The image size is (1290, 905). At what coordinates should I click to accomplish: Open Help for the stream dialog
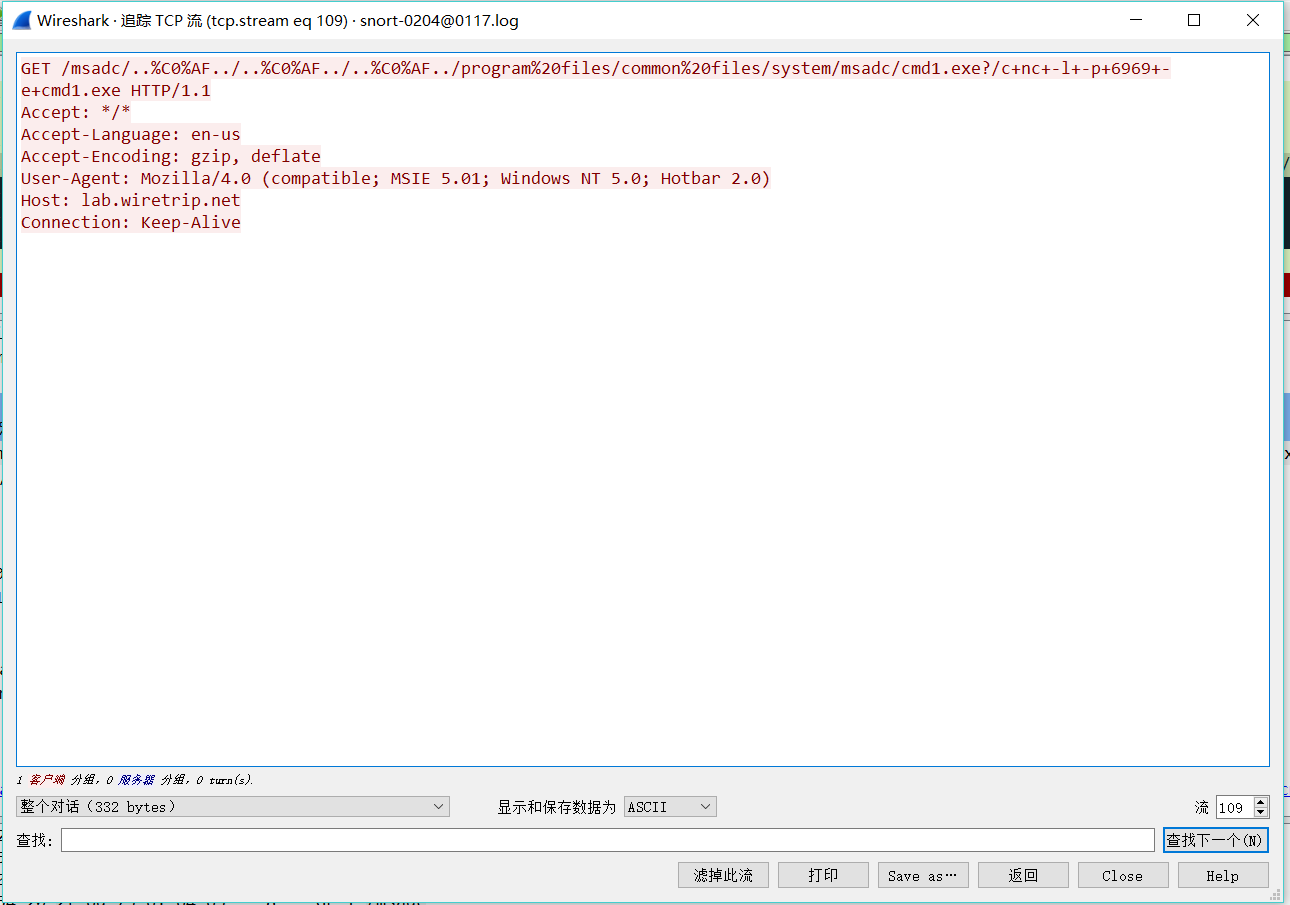pos(1223,875)
